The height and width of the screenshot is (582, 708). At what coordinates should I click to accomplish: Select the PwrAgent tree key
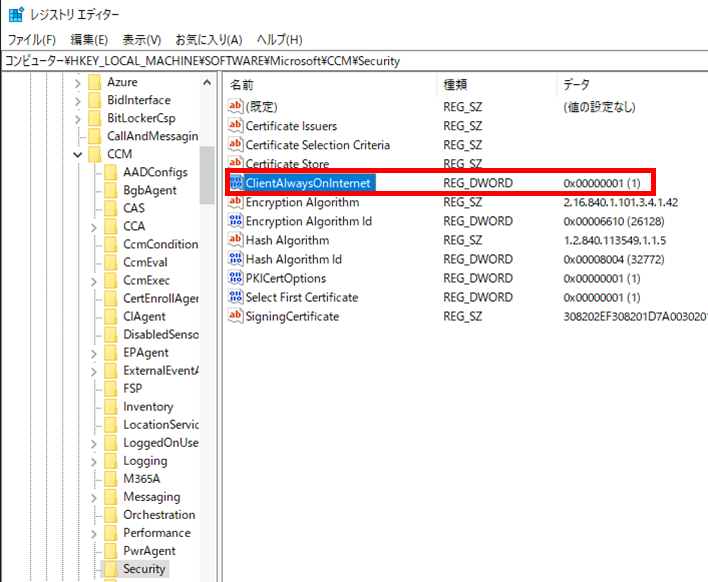pyautogui.click(x=149, y=551)
